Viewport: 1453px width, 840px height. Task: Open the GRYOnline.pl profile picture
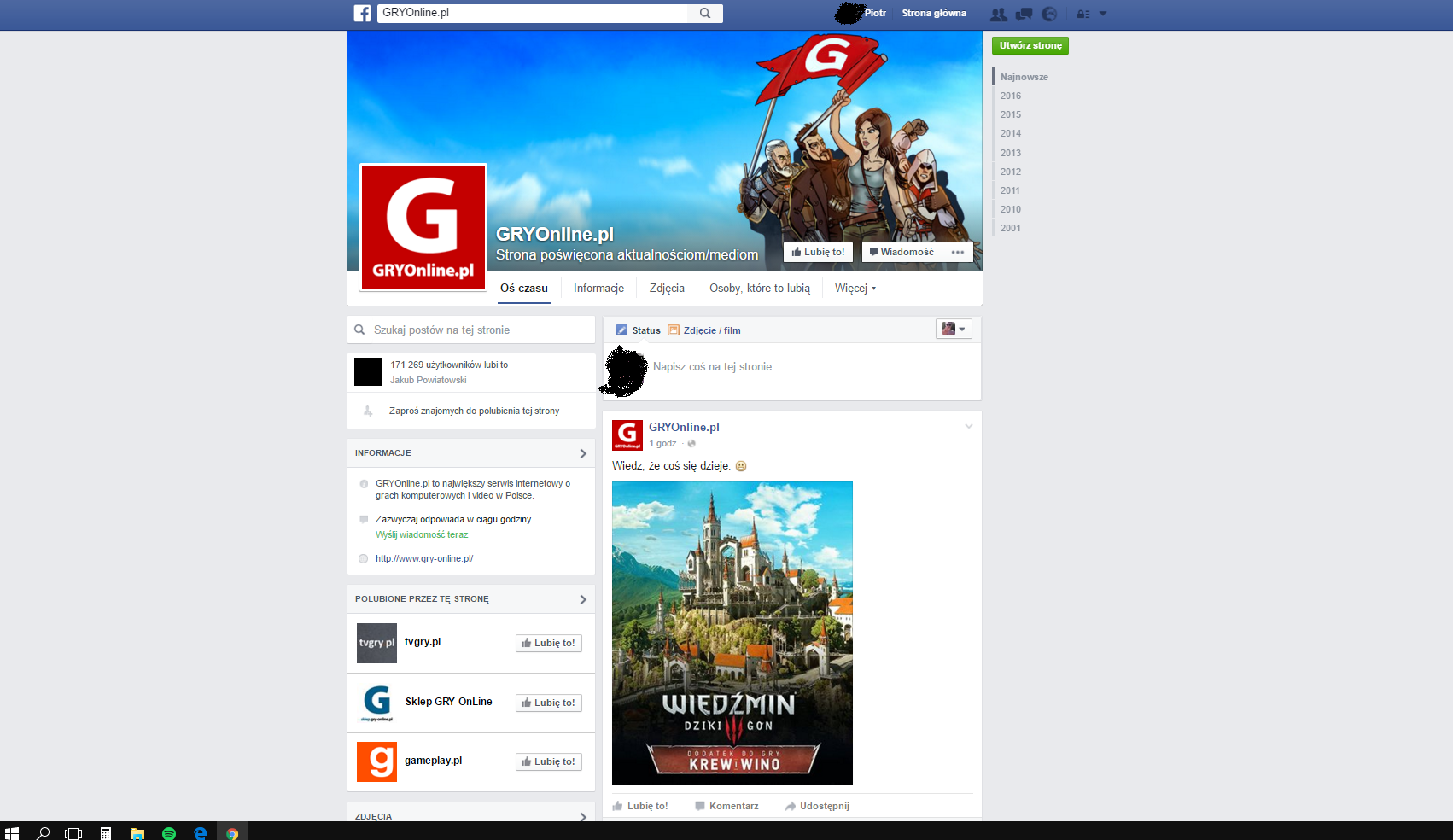423,227
